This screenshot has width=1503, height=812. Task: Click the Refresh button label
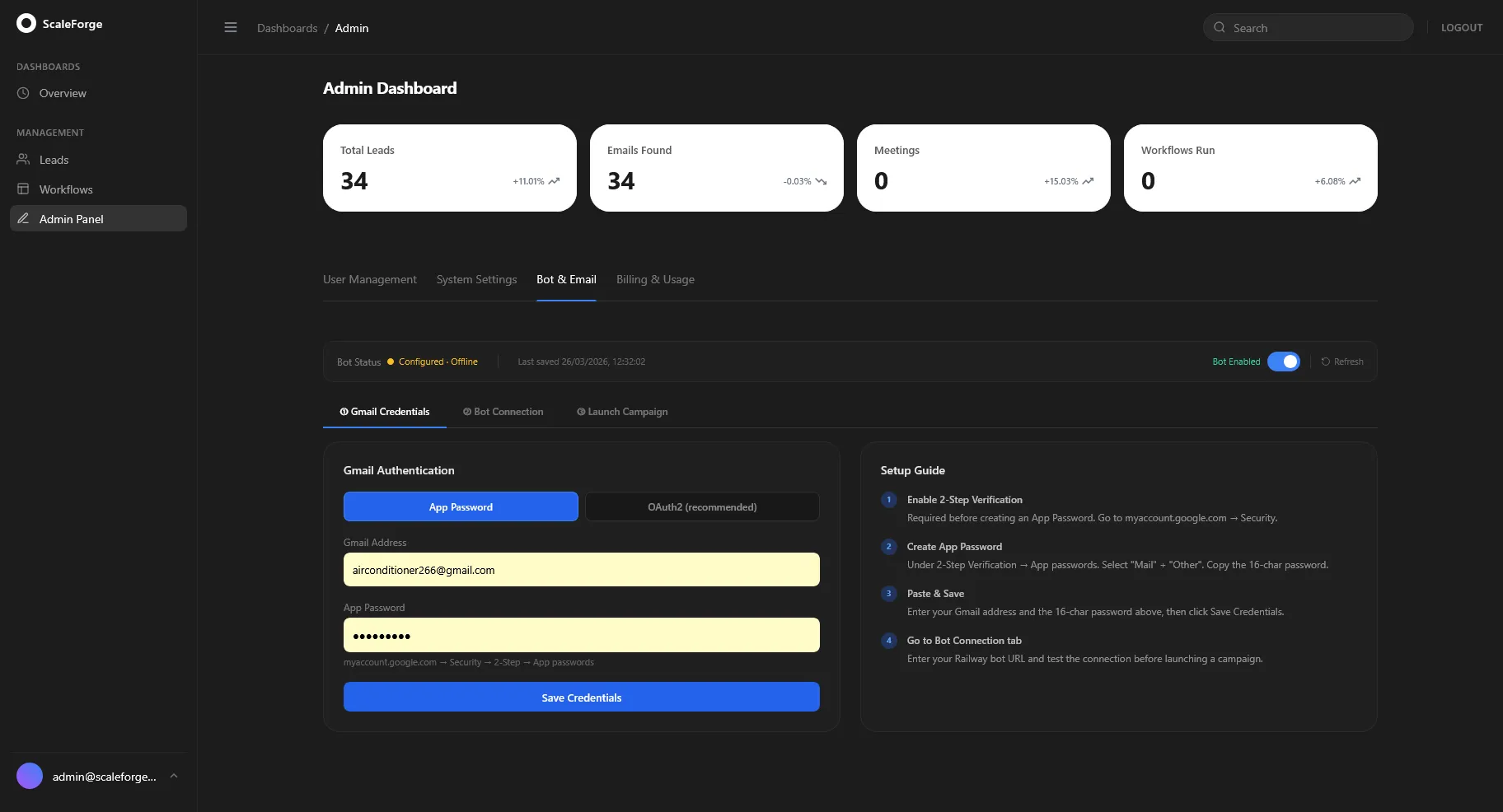[1348, 362]
